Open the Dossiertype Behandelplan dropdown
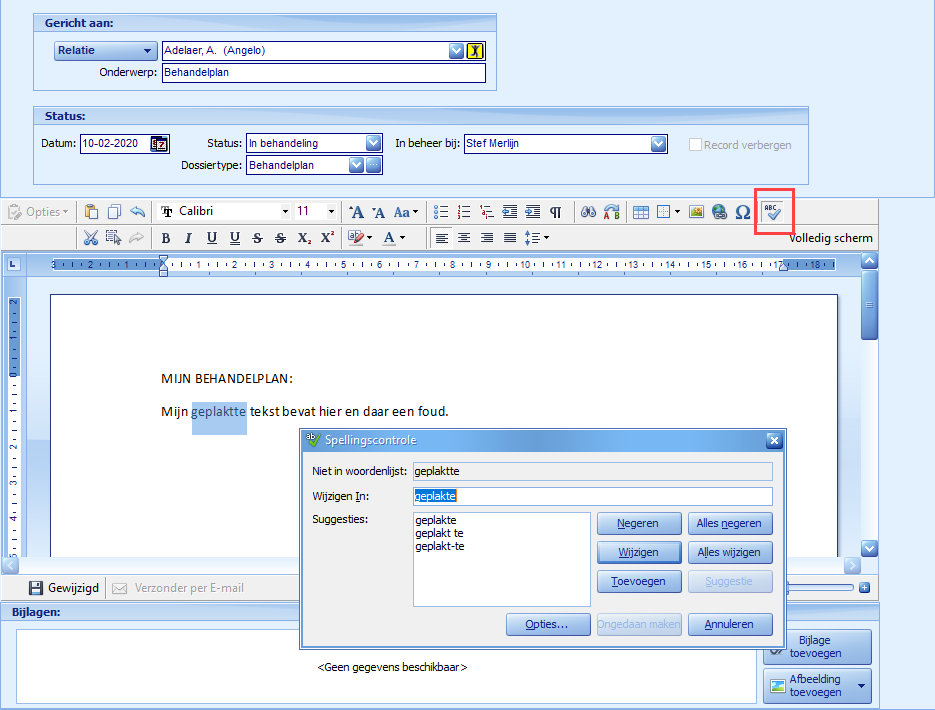Screen dimensions: 935x710 click(x=356, y=166)
